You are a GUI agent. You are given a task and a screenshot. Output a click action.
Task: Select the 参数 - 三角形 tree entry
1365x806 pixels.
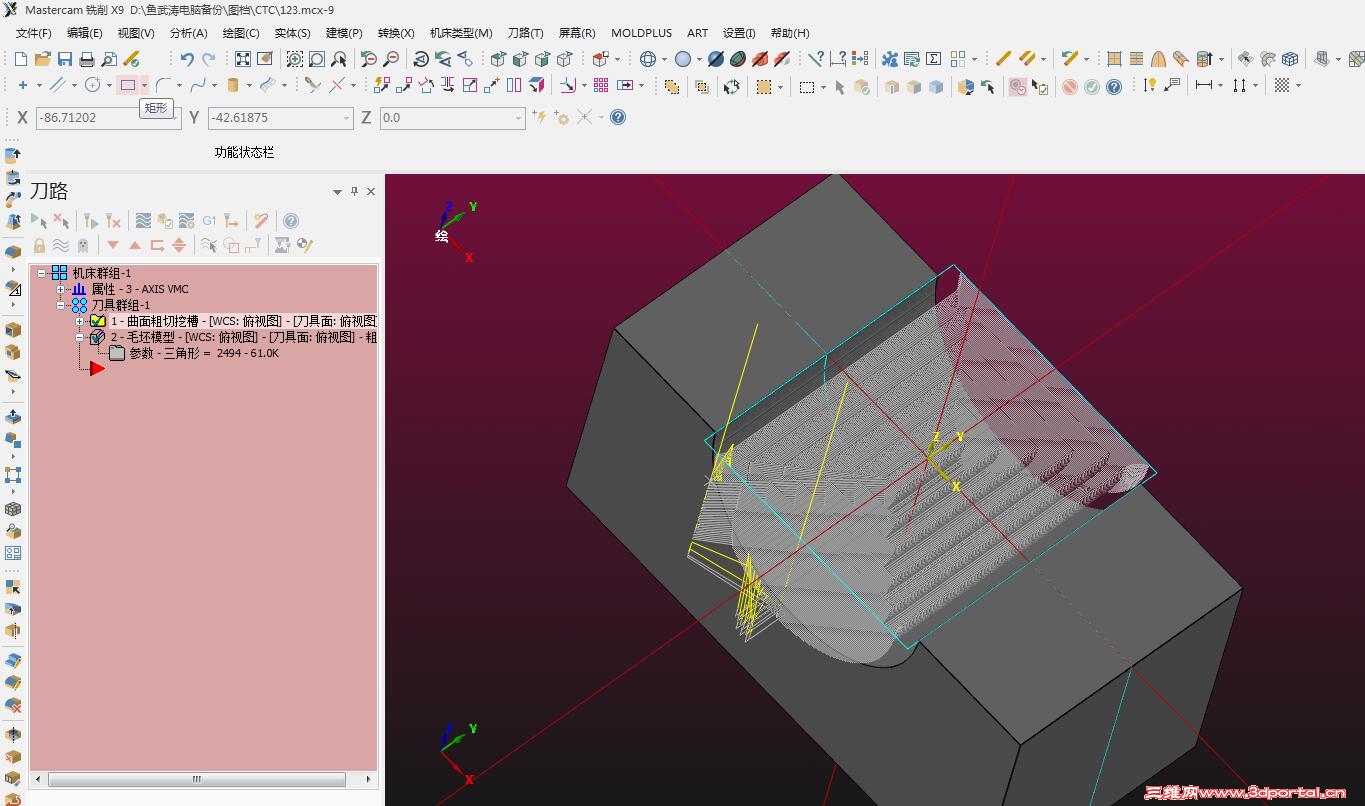pos(204,353)
